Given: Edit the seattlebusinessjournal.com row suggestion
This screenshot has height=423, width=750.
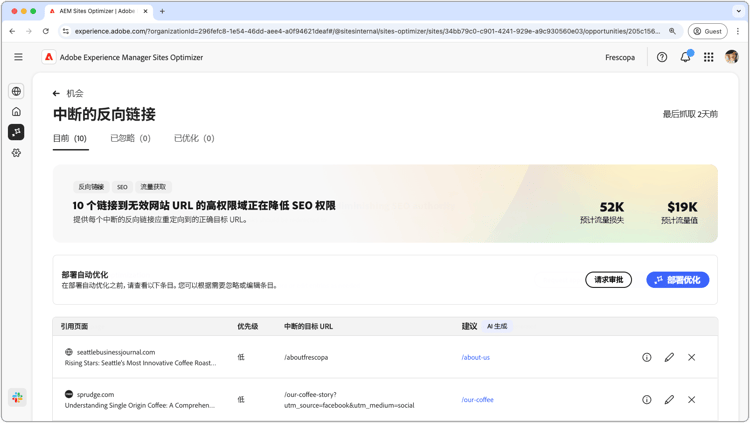Looking at the screenshot, I should click(669, 357).
